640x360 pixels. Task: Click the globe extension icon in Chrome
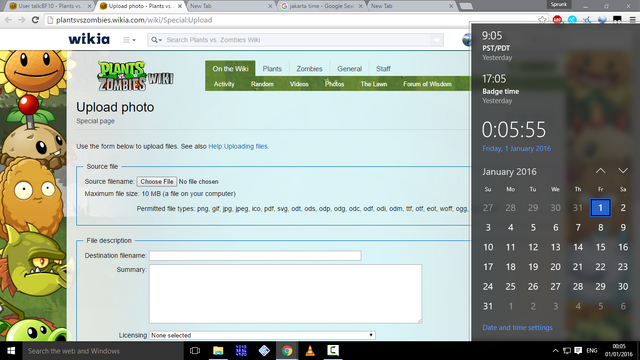602,20
